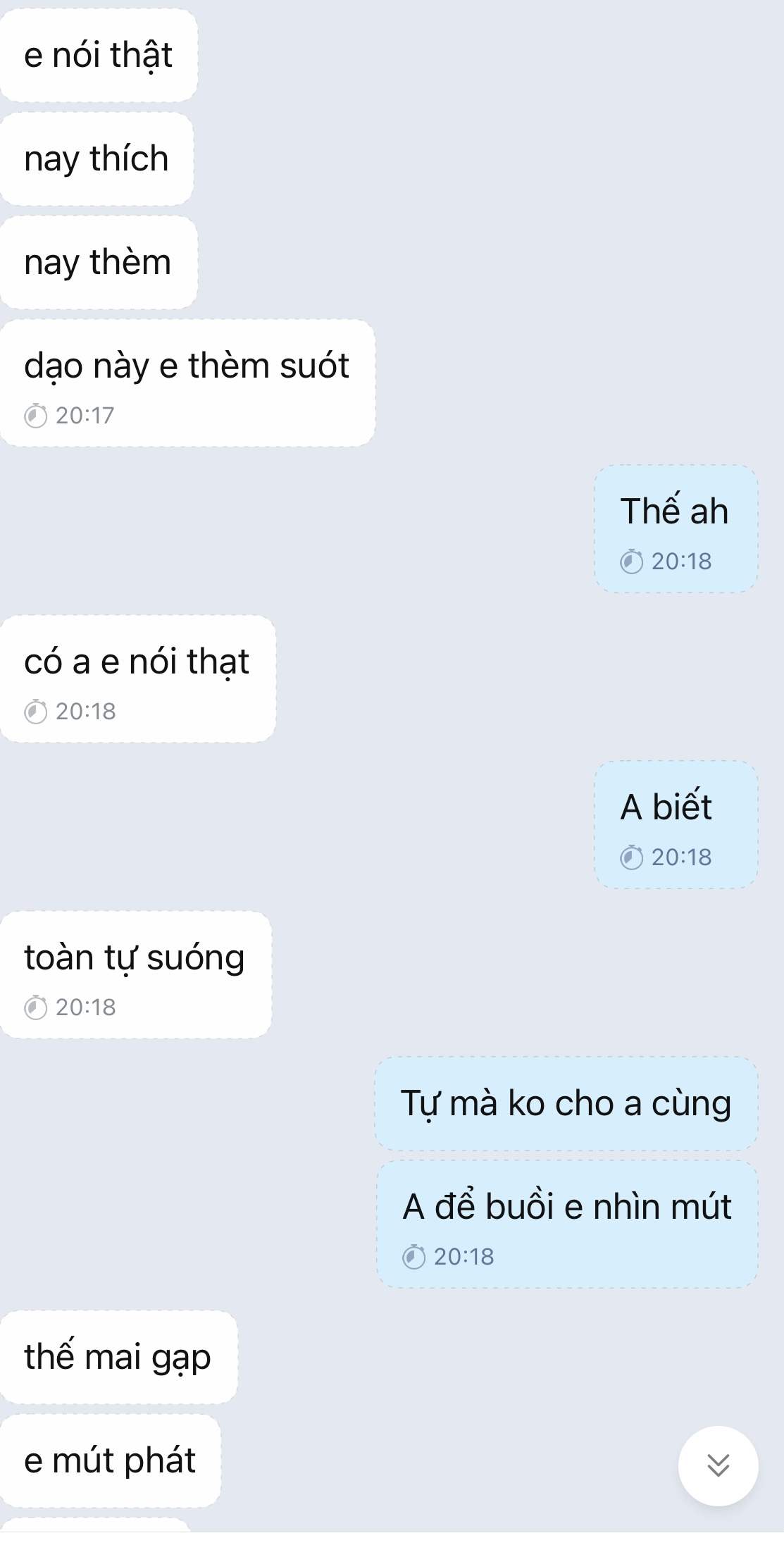Screen dimensions: 784x1545
Task: Tap the 20:17 timestamp text
Action: [x=85, y=416]
